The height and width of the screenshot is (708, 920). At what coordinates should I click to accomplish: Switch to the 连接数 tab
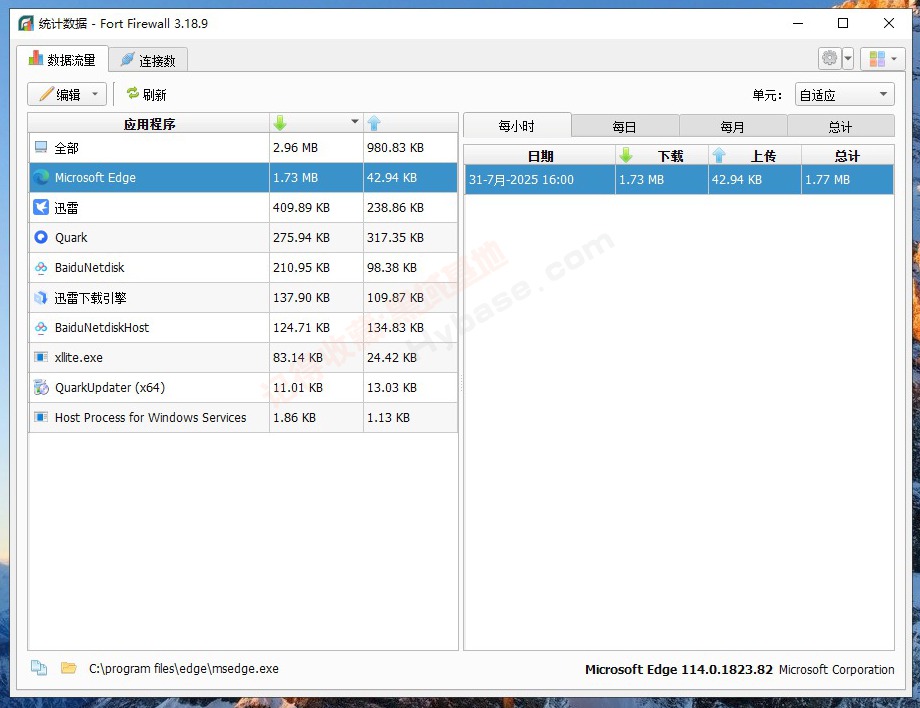(148, 60)
